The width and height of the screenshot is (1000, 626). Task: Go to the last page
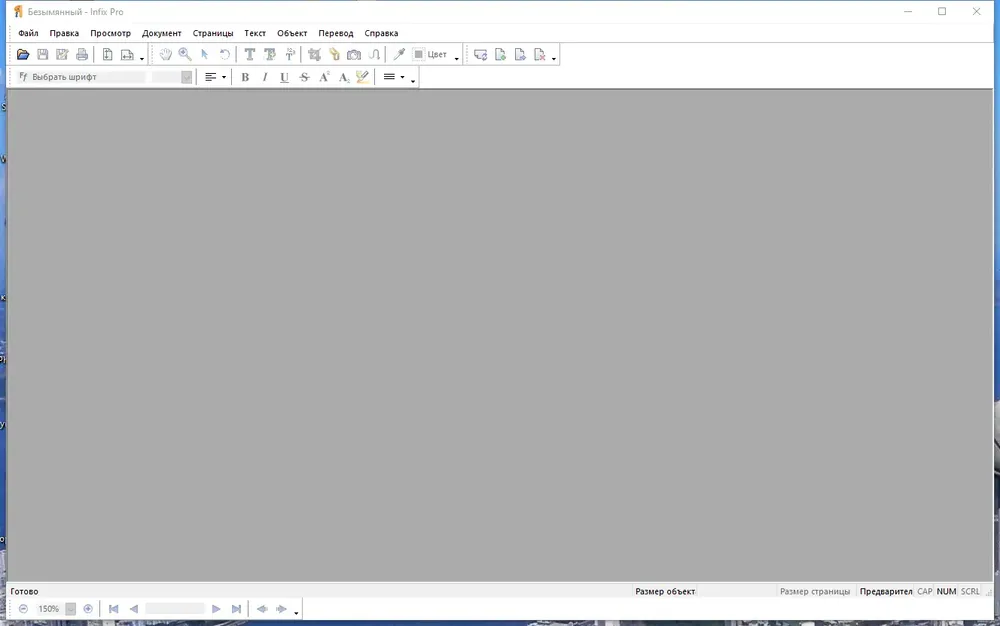click(236, 609)
